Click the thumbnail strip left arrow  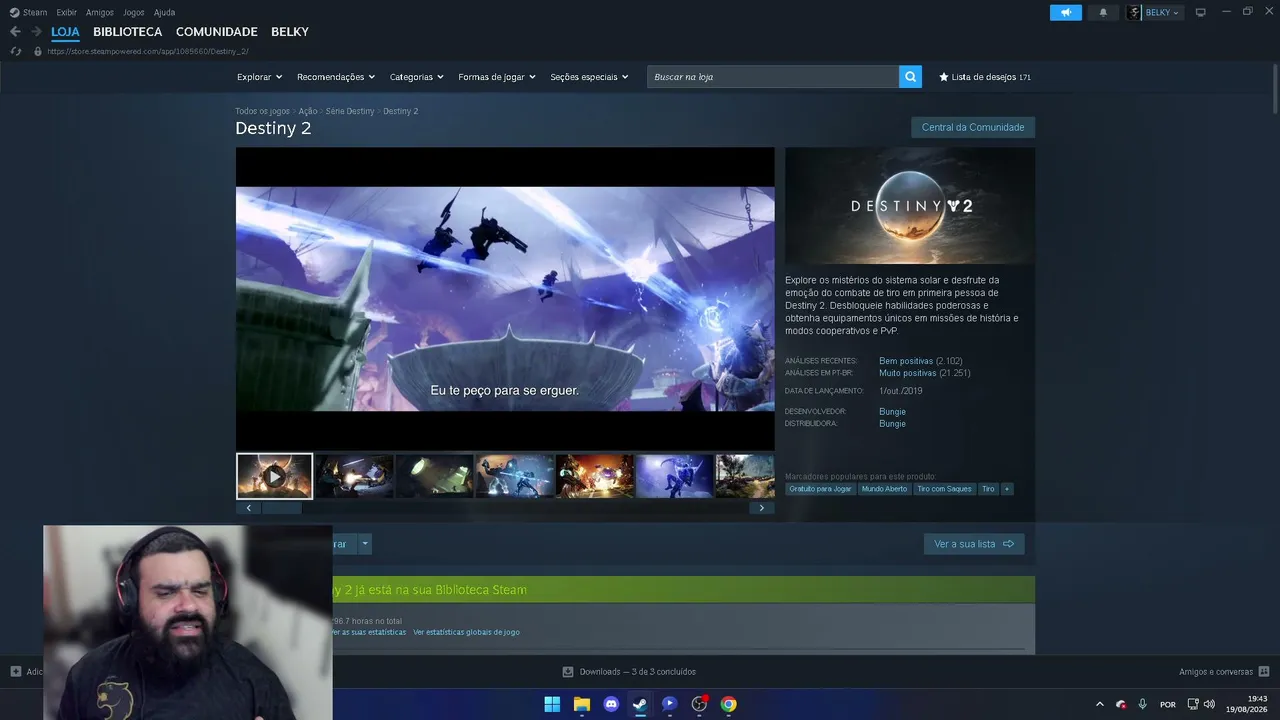point(248,508)
